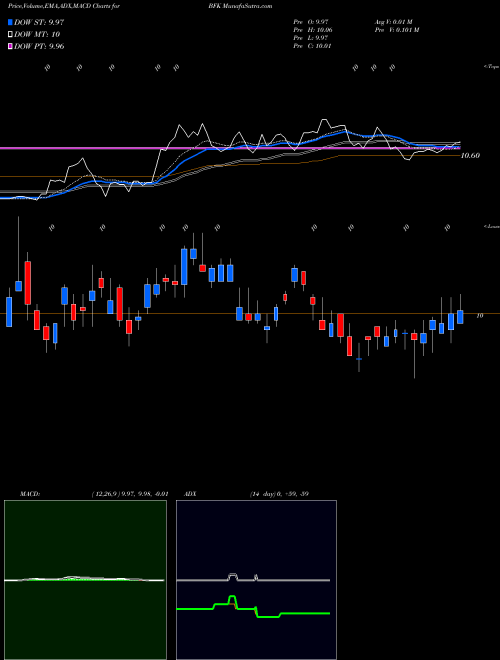This screenshot has width=500, height=660.
Task: Click the 'Pre V: 0.101 M' value
Action: click(396, 30)
